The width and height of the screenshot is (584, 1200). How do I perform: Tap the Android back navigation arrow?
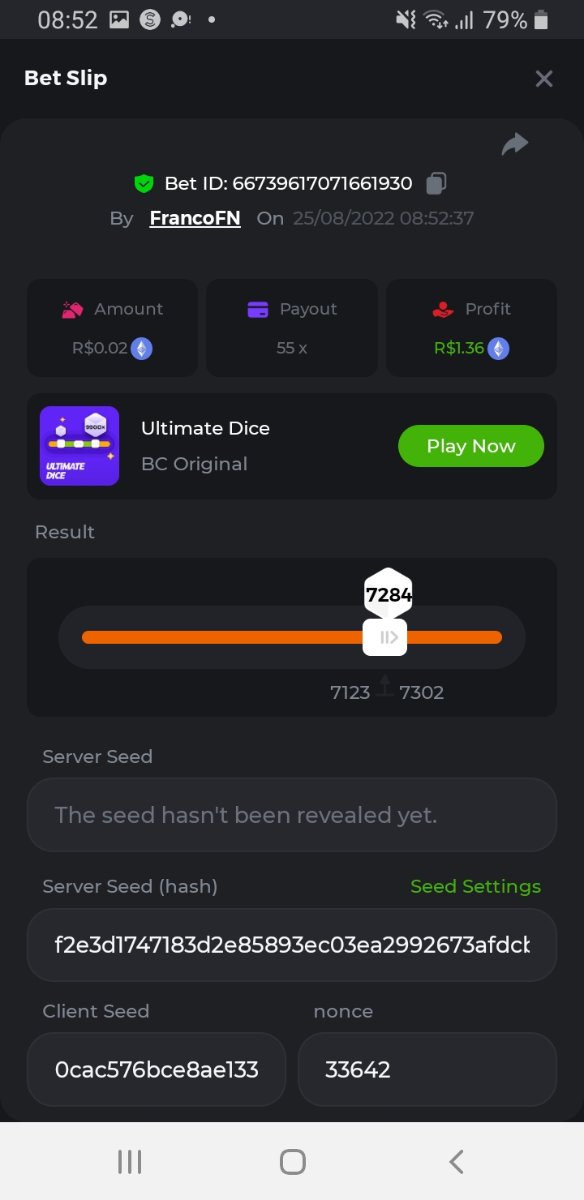click(456, 1161)
